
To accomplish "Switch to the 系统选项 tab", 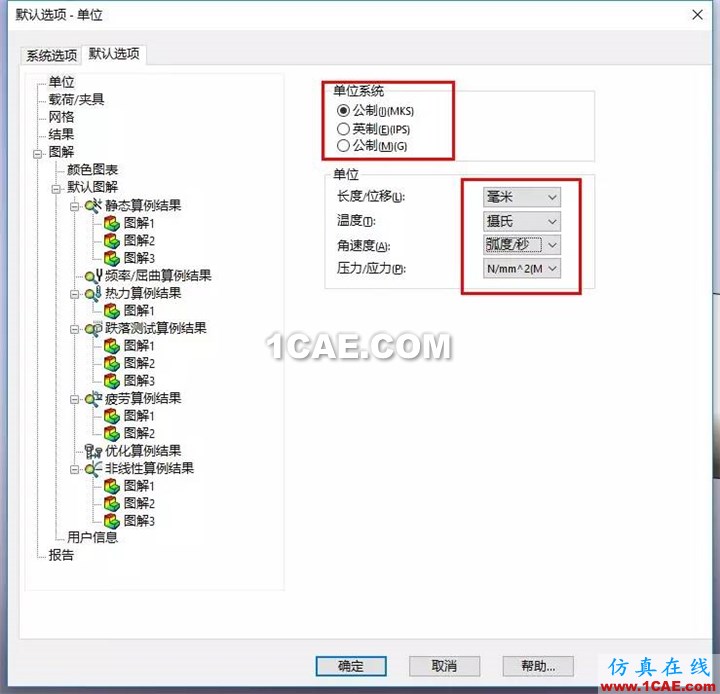I will click(51, 55).
